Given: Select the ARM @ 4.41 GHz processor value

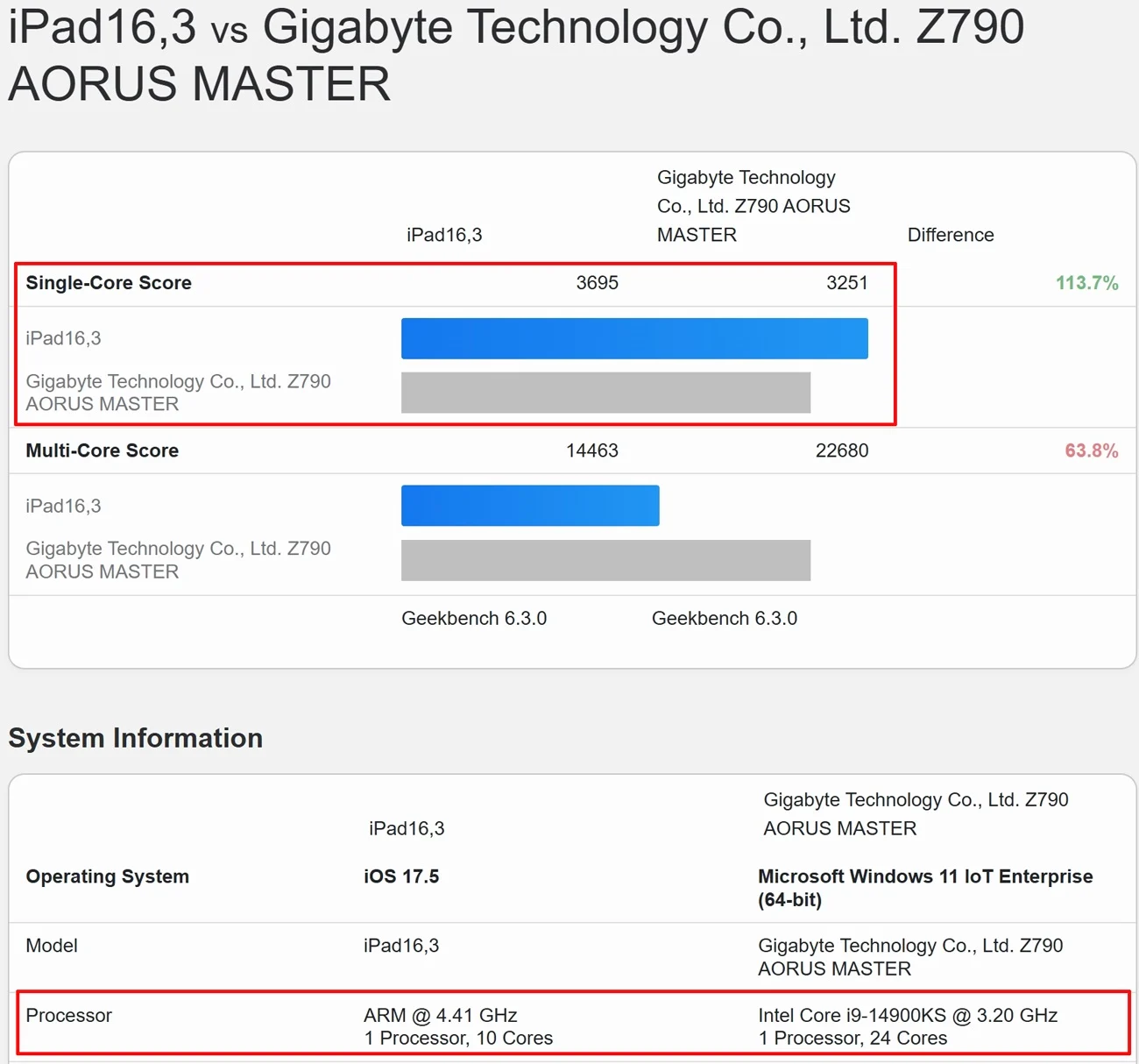Looking at the screenshot, I should [x=458, y=1026].
